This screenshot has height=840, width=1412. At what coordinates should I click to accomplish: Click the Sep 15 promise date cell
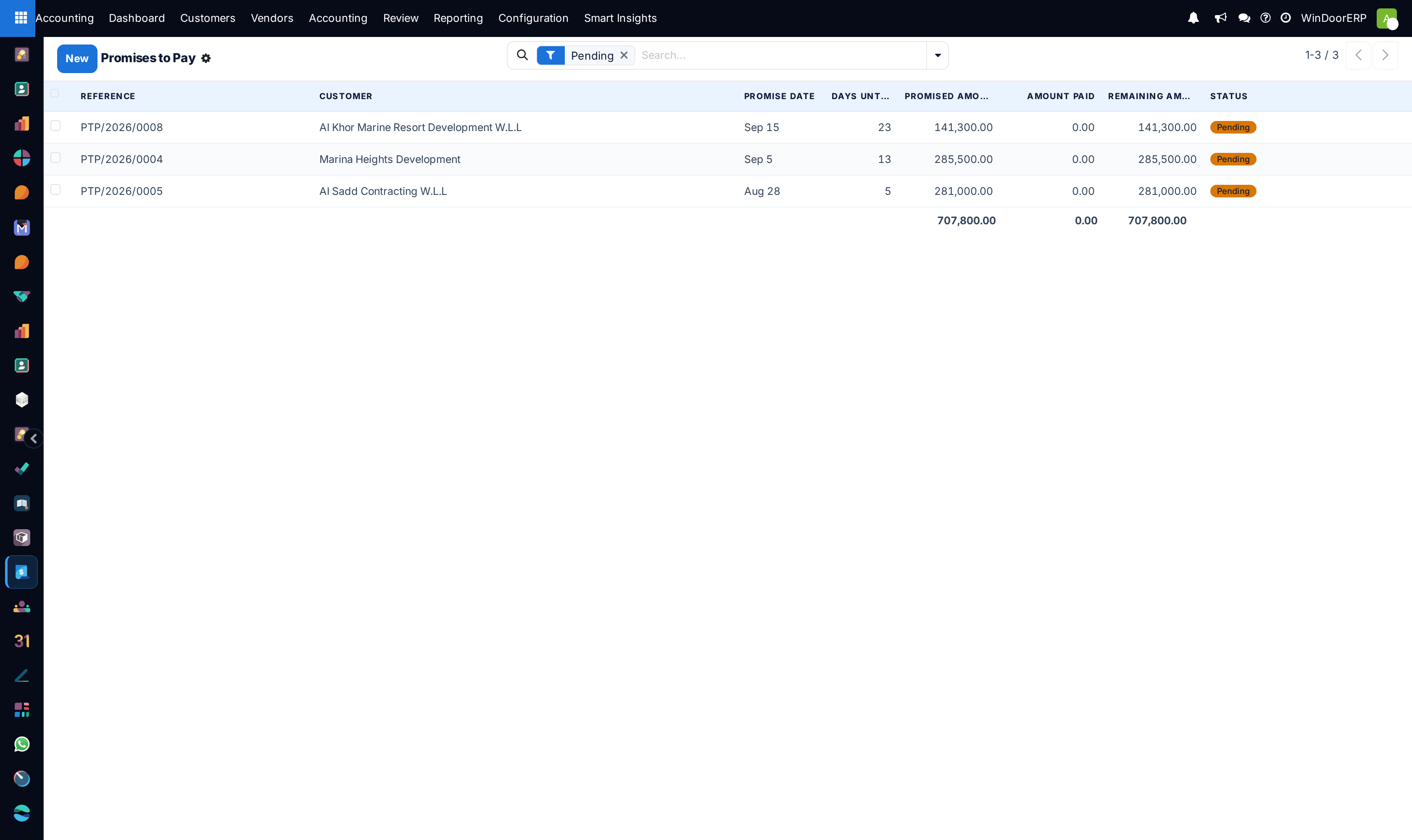coord(761,127)
